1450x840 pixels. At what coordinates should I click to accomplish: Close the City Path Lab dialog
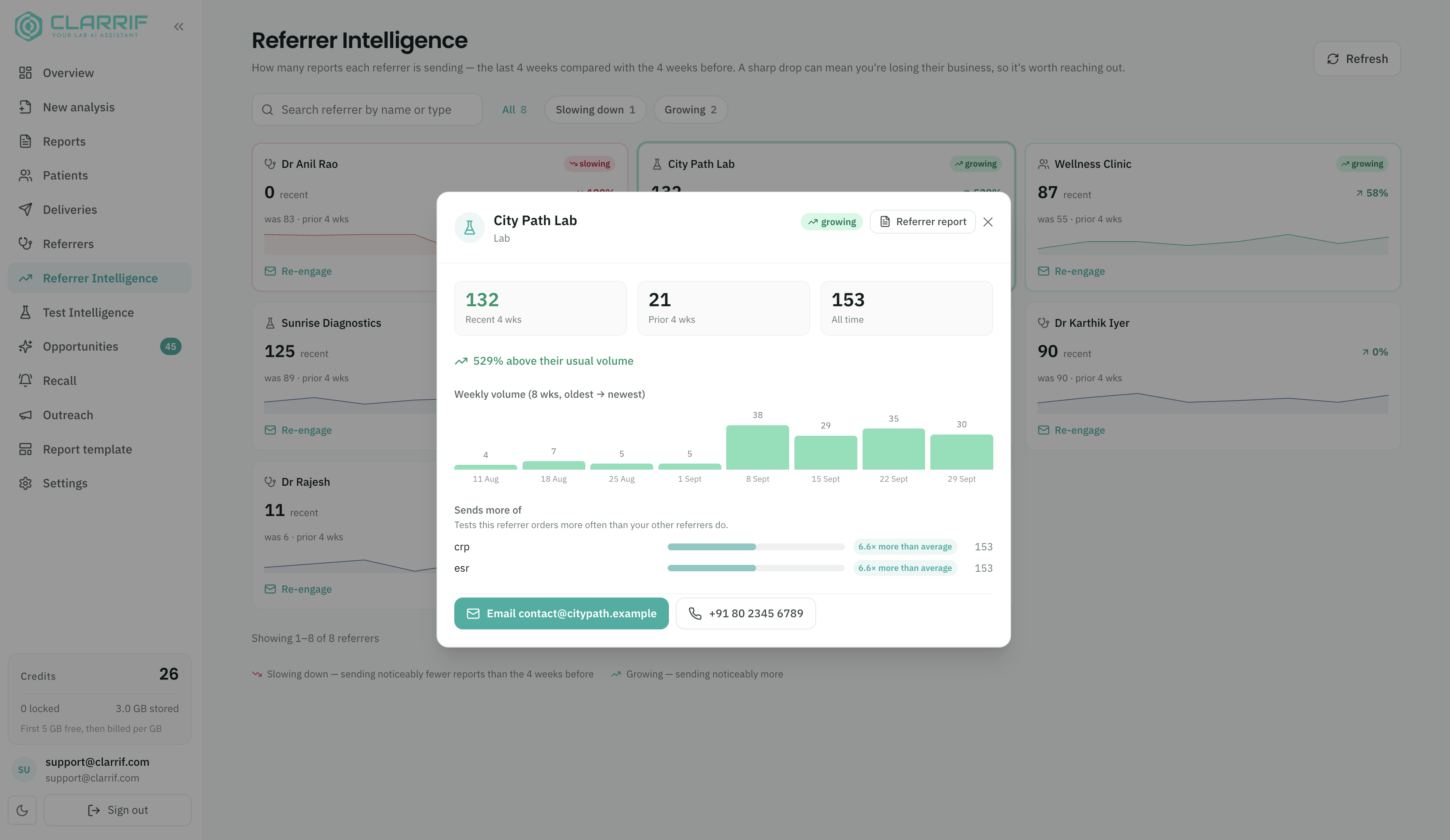pos(988,222)
